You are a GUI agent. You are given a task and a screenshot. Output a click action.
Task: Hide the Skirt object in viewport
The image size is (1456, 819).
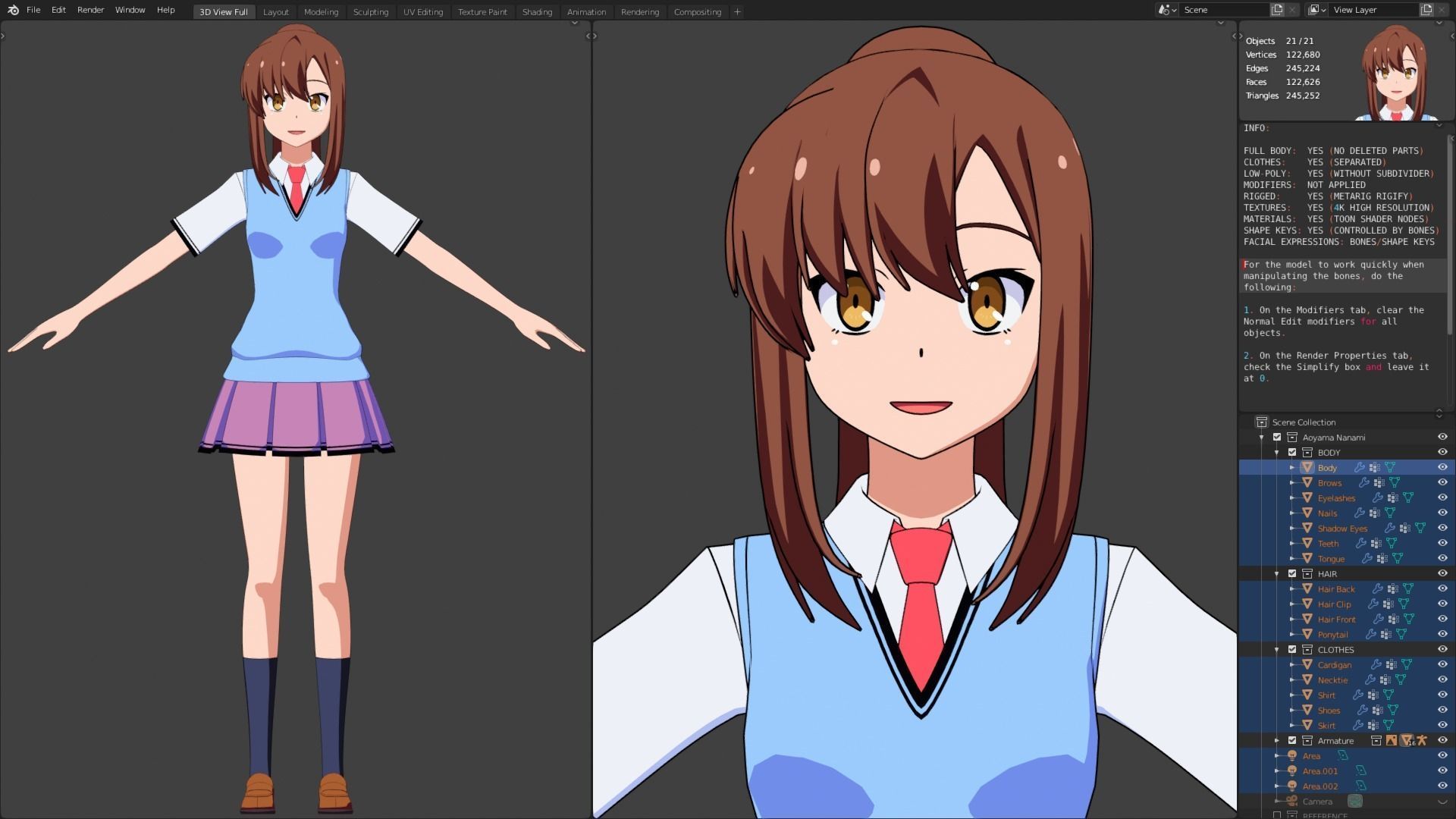point(1442,725)
